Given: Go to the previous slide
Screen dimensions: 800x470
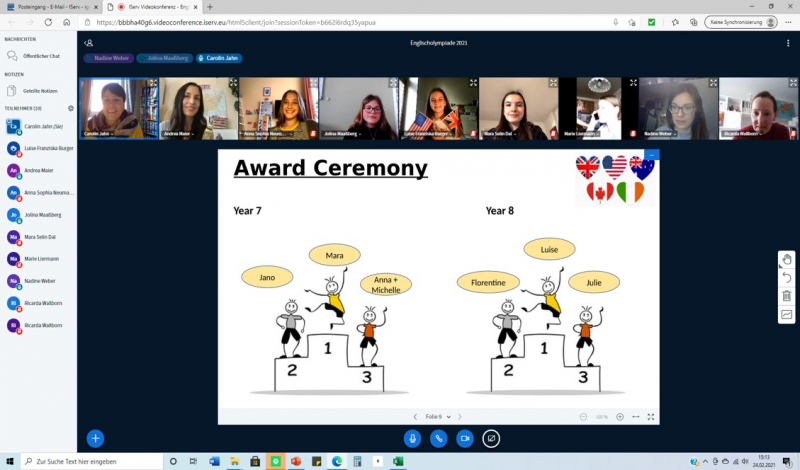Looking at the screenshot, I should click(416, 416).
